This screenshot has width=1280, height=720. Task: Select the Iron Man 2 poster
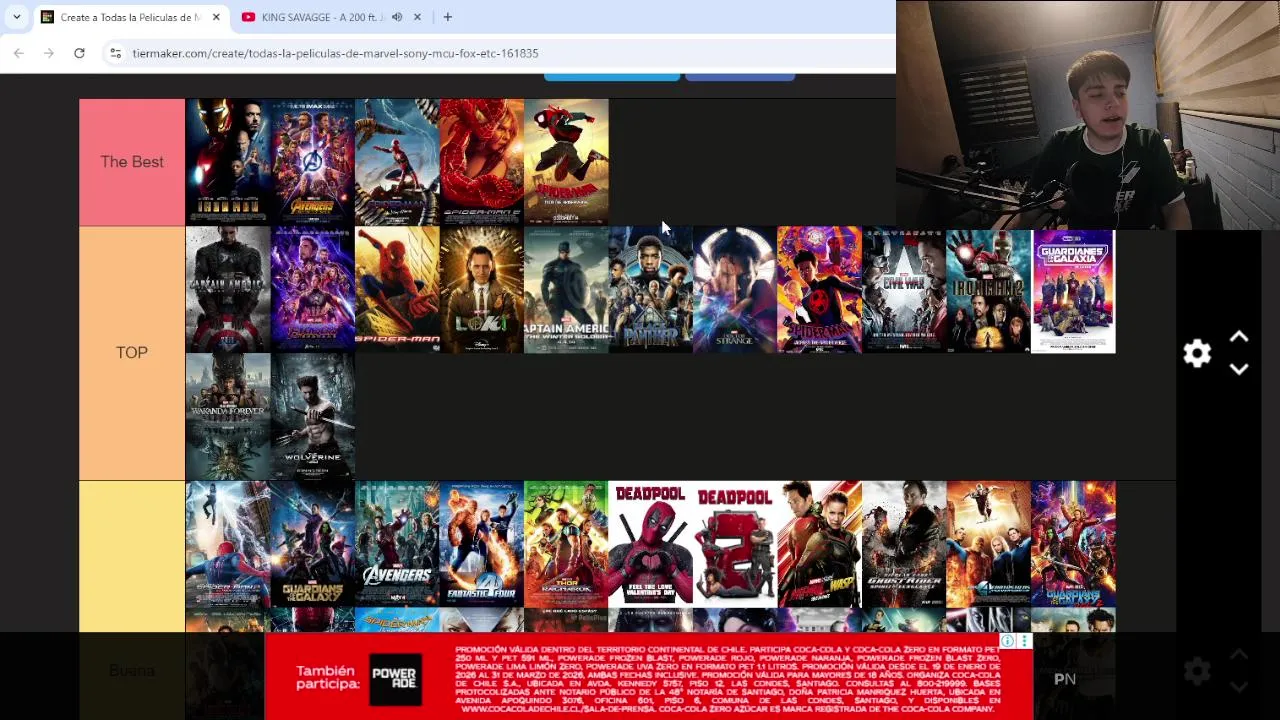(x=988, y=291)
